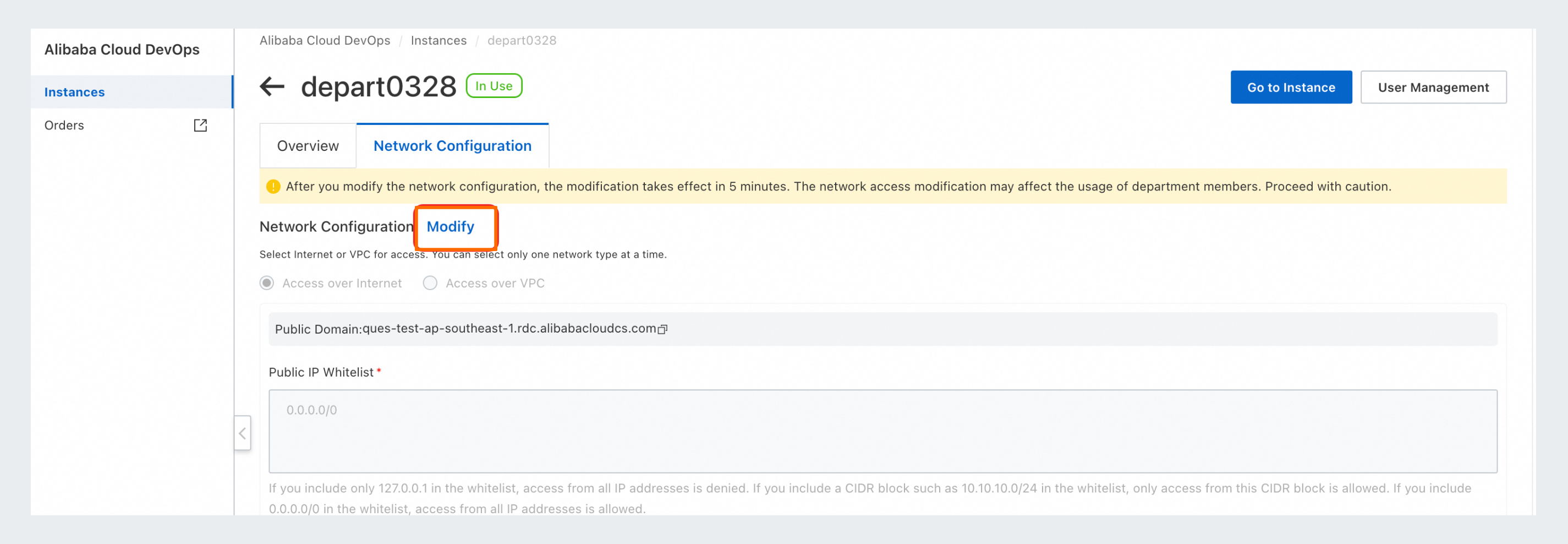Select Access over VPC radio button
Screen dimensions: 1568x544
(x=430, y=283)
